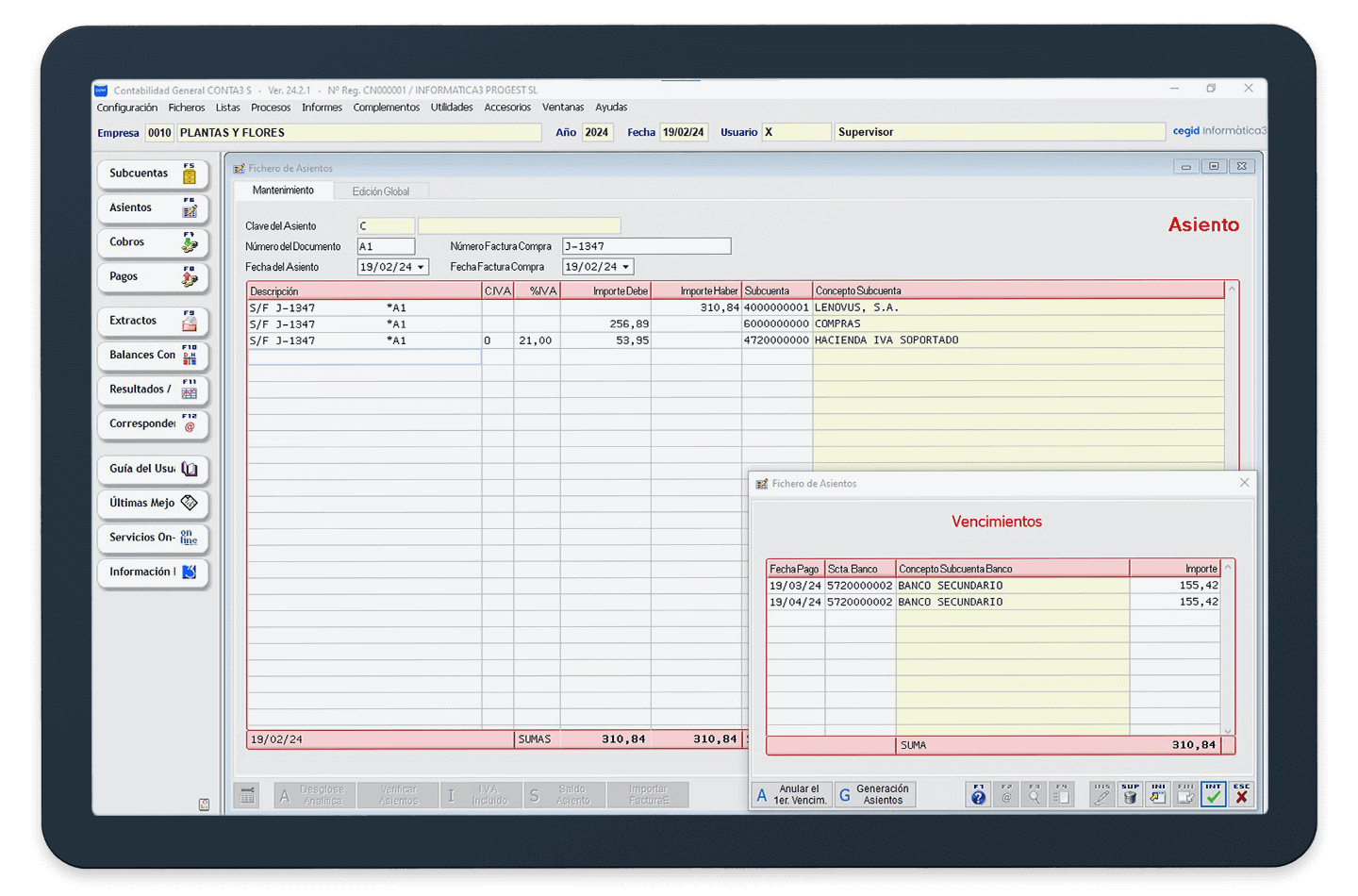Switch to the Edición Global tab
Screen dimensions: 1358x896
pyautogui.click(x=380, y=191)
